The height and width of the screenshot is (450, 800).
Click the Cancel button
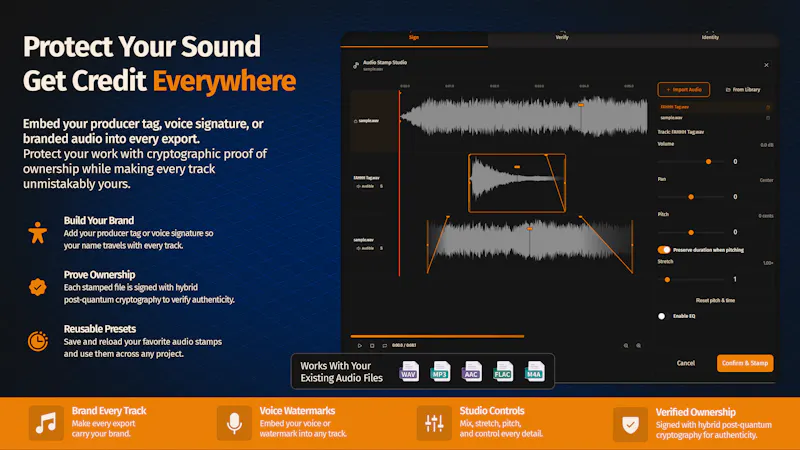686,363
